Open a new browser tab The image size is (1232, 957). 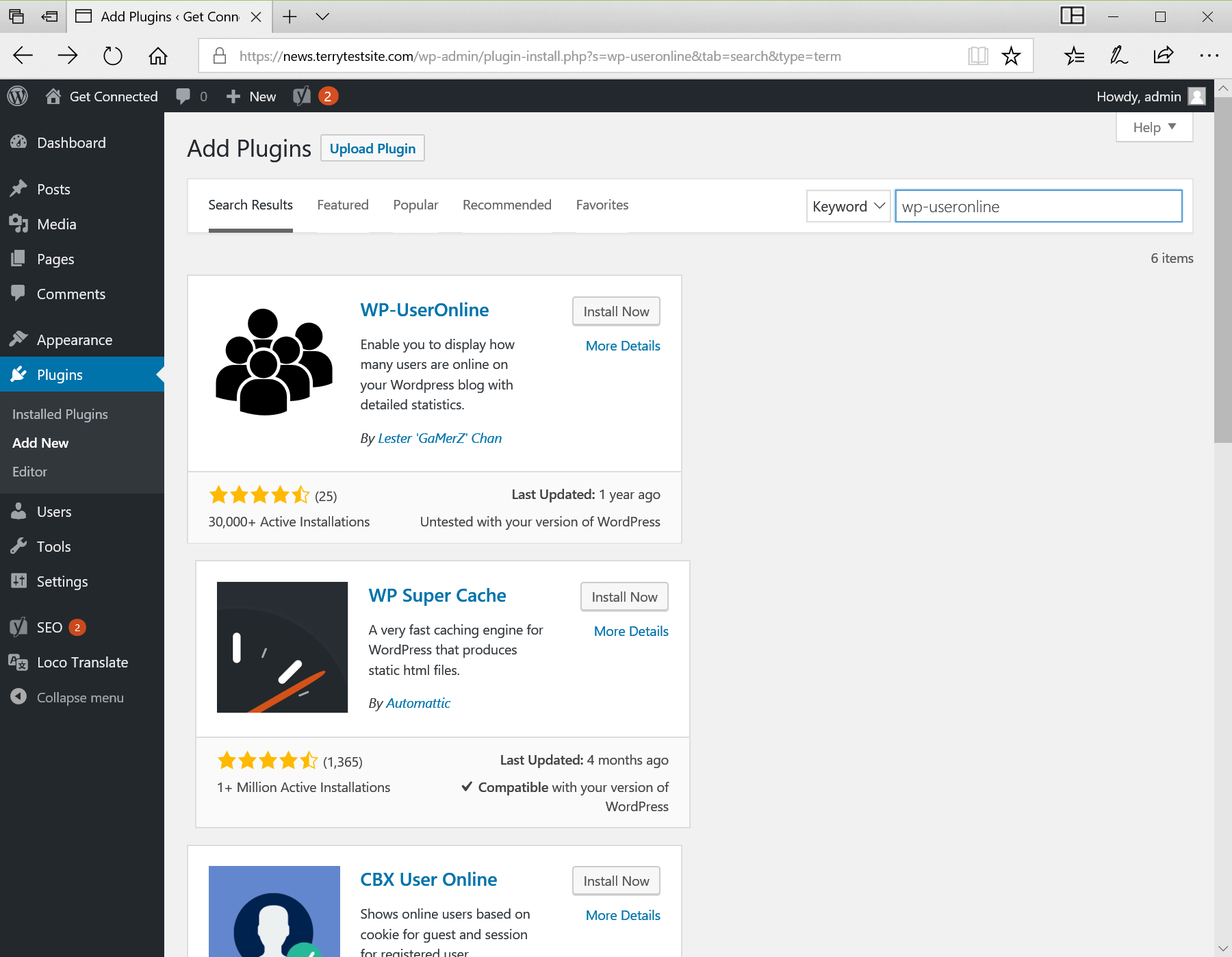pos(290,16)
